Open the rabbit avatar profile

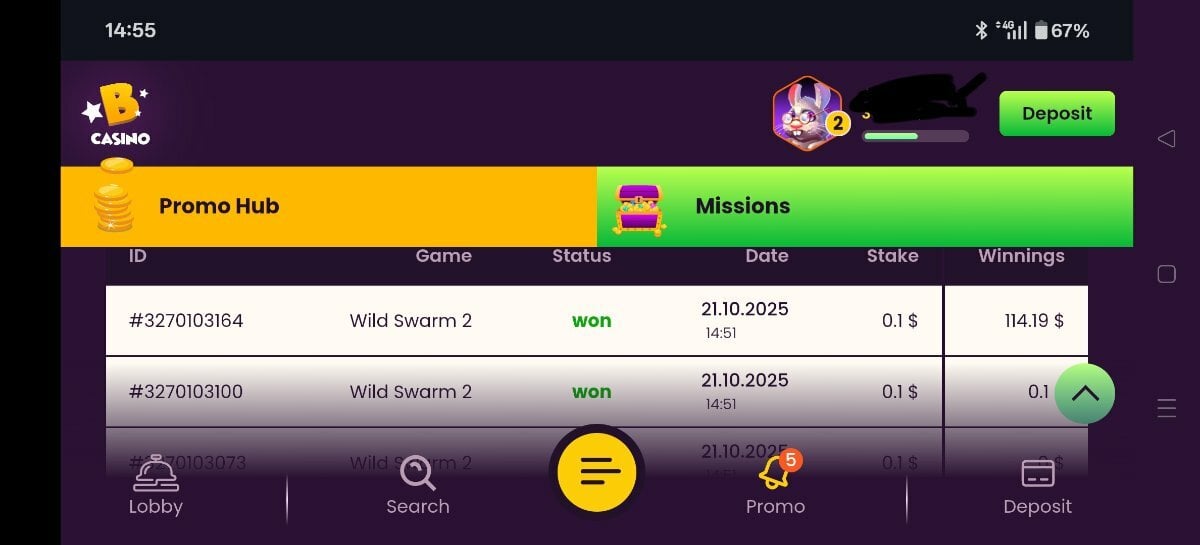(x=805, y=113)
